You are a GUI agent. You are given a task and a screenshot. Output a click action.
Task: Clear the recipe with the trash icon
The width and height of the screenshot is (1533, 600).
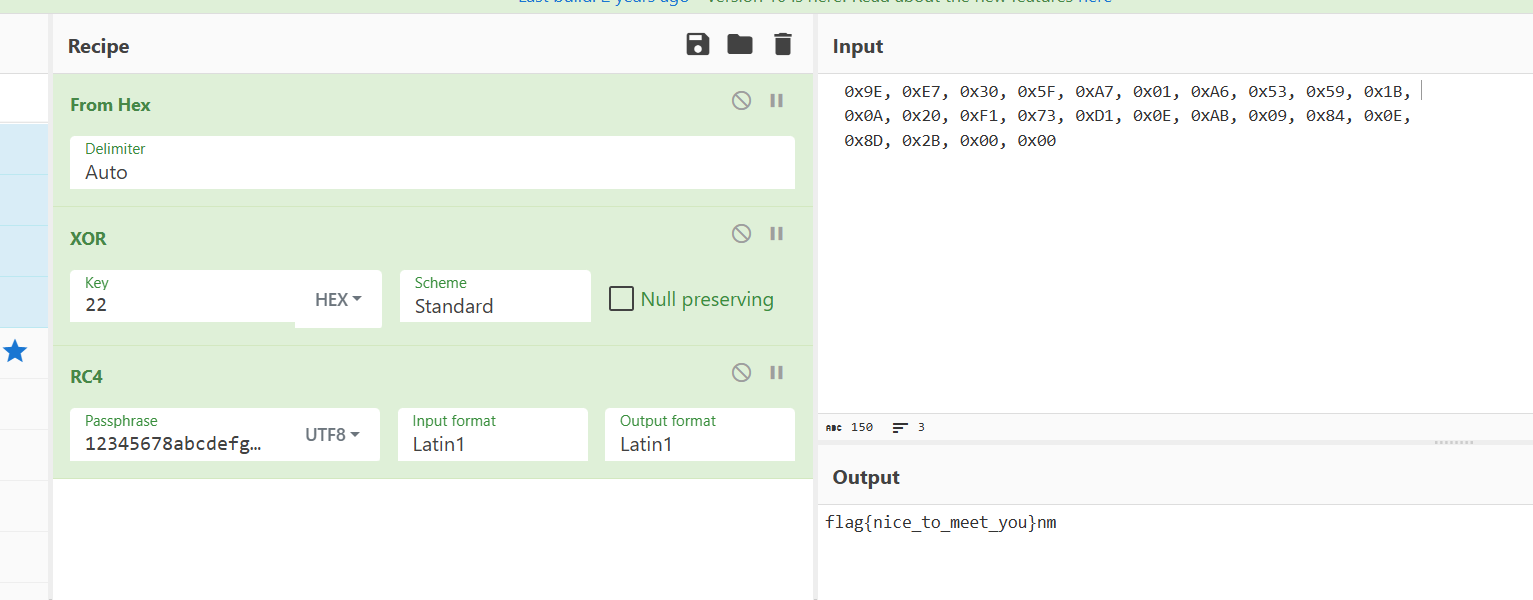click(783, 44)
